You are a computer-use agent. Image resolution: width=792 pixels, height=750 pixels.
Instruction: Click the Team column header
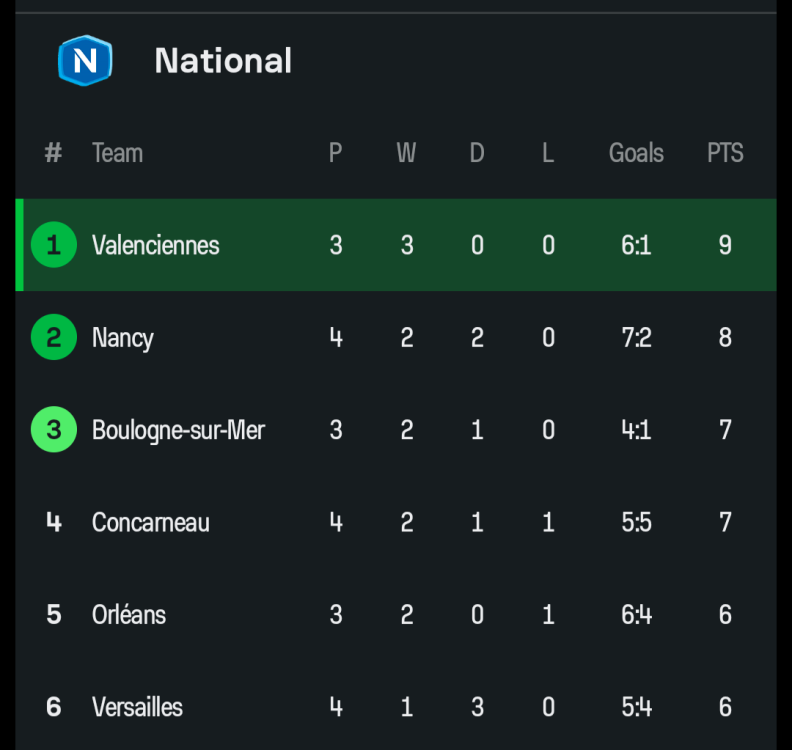click(x=117, y=153)
